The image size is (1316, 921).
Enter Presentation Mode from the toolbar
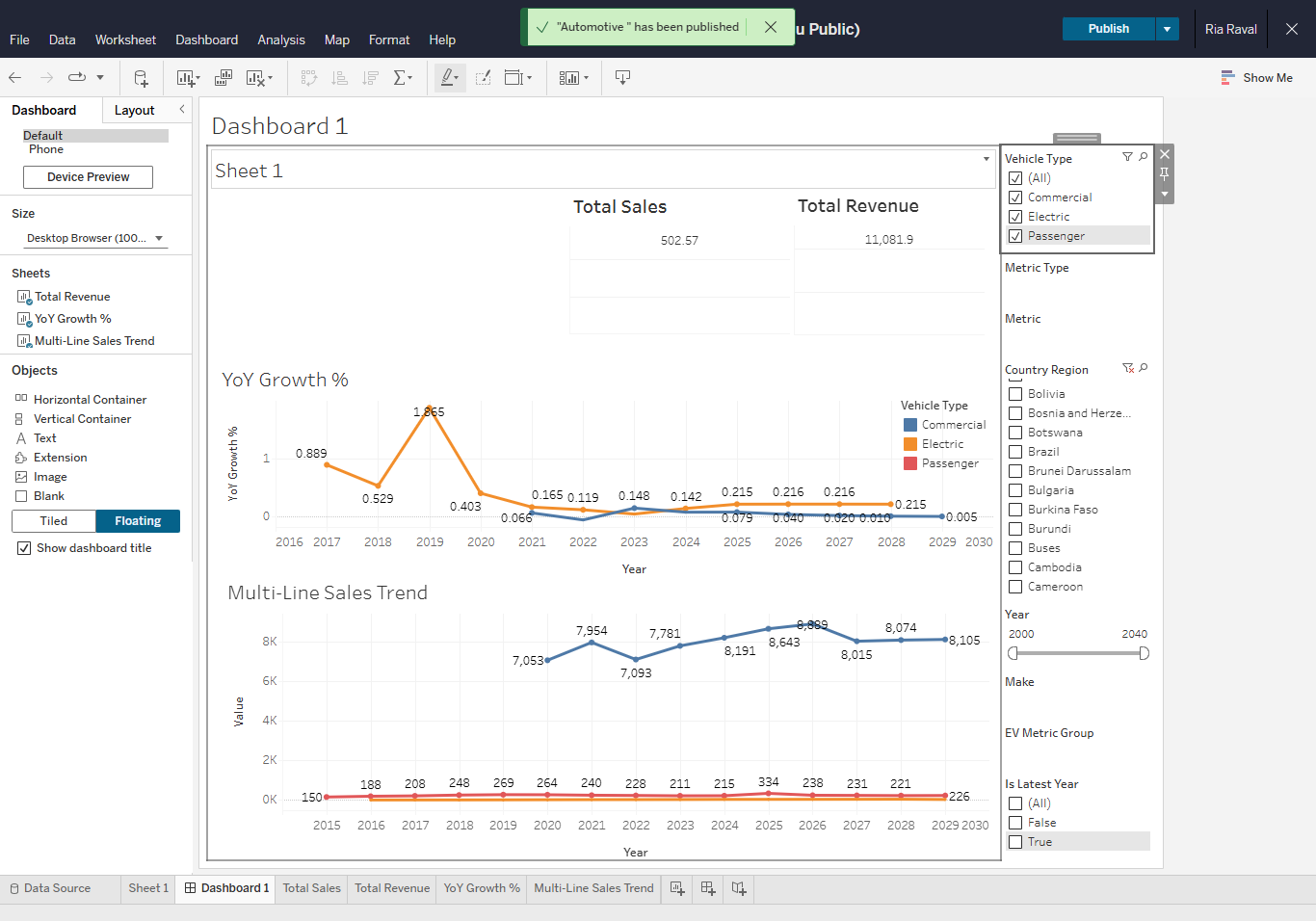pyautogui.click(x=622, y=77)
